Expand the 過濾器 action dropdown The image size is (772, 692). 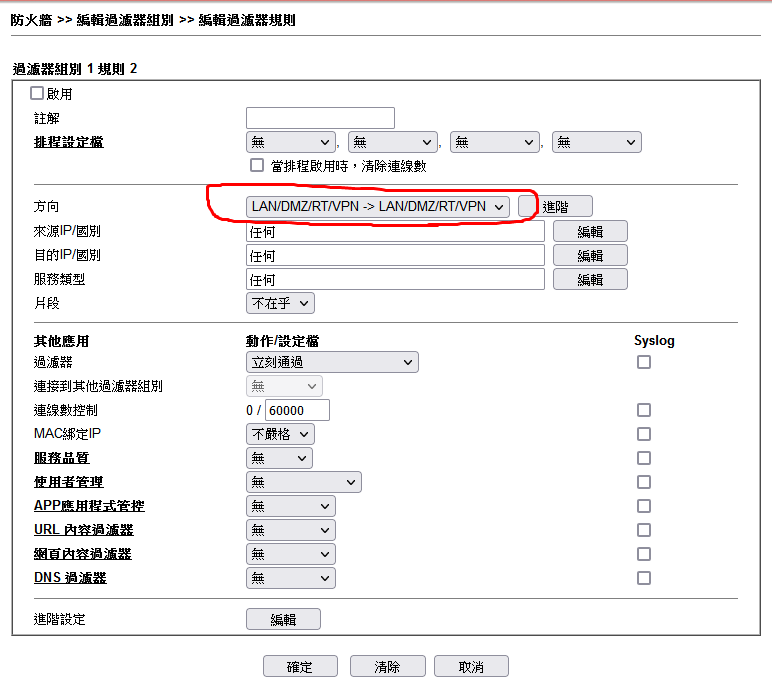point(332,362)
